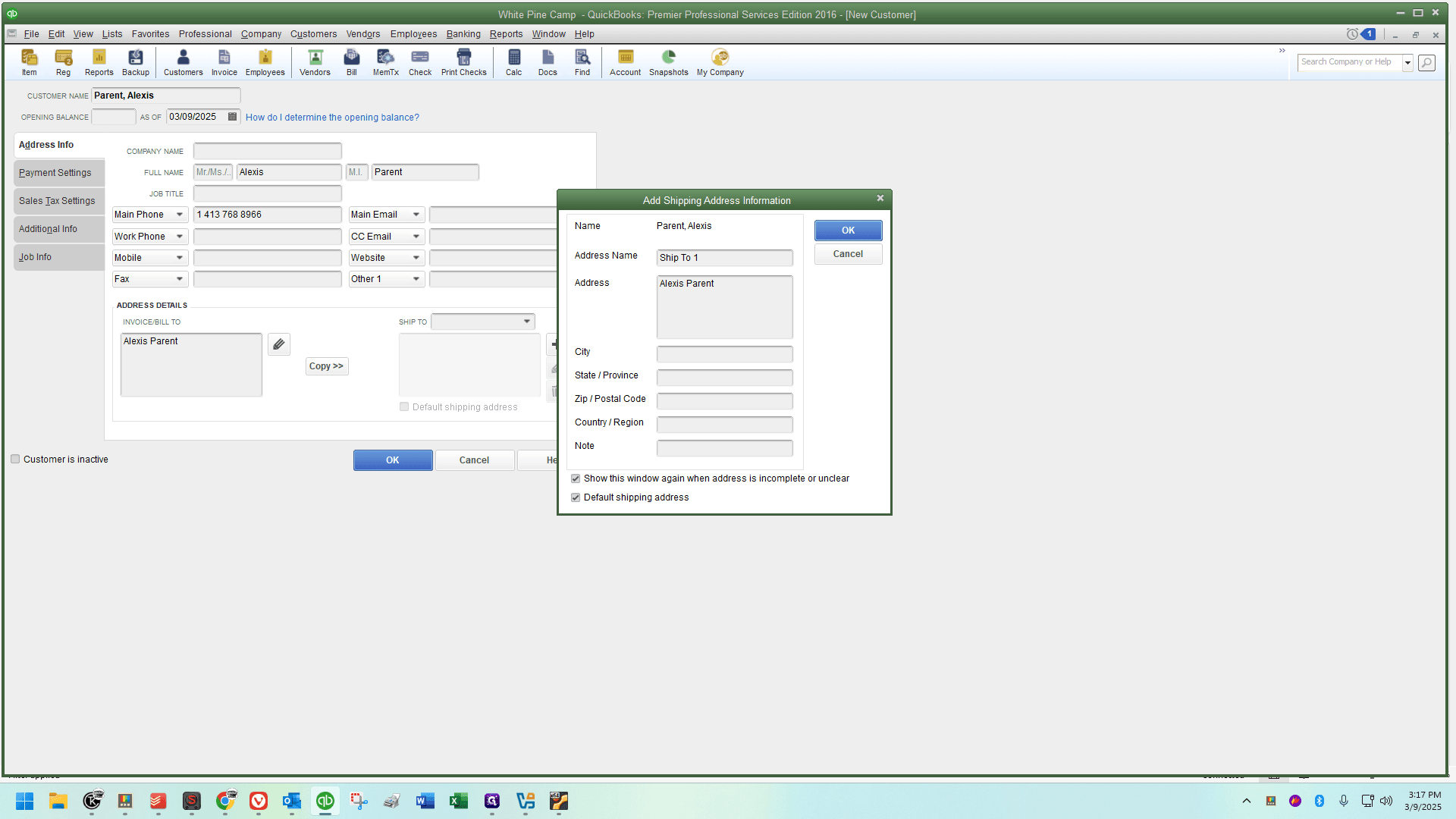The image size is (1456, 819).
Task: Switch to the Additional Info tab
Action: pos(59,229)
